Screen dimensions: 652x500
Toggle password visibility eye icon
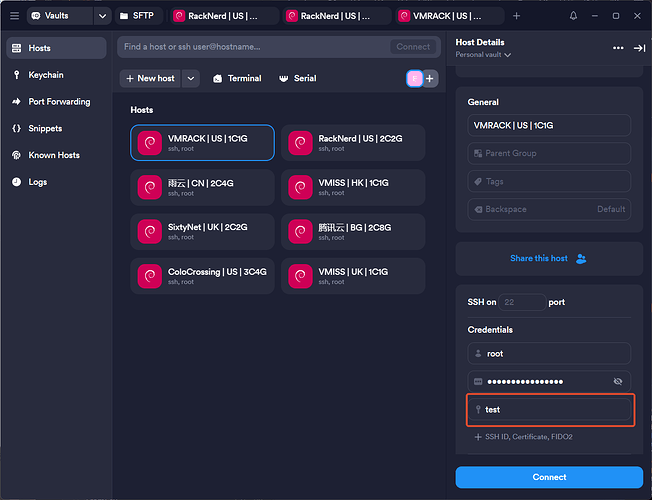tap(618, 381)
